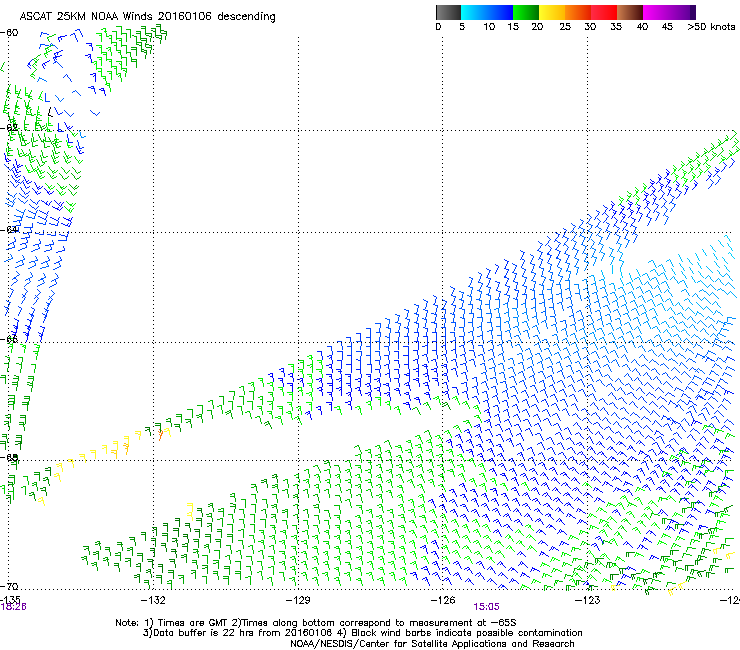
Task: Select the gray 0-5 knots legend swatch
Action: pos(448,12)
